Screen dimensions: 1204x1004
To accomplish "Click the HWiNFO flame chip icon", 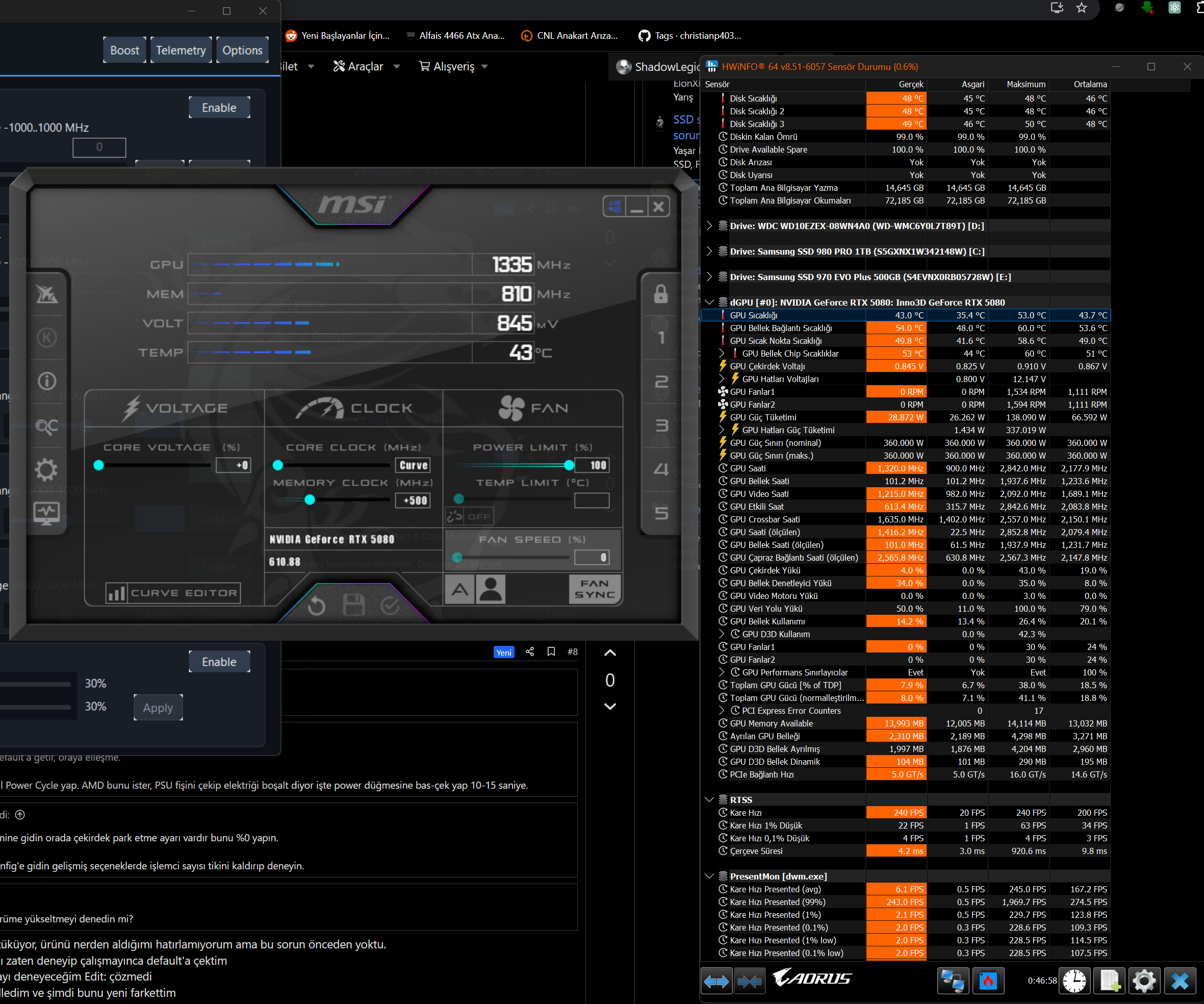I will click(x=988, y=981).
